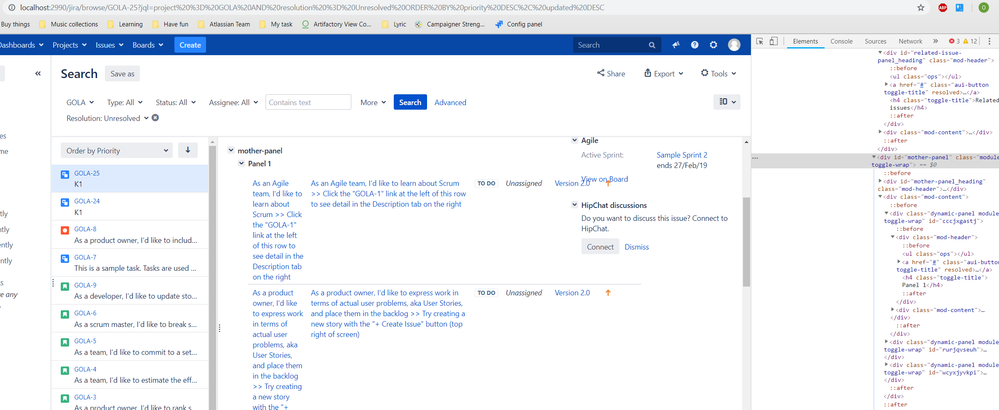The height and width of the screenshot is (410, 999).
Task: Switch to DevTools Network tab
Action: [910, 41]
